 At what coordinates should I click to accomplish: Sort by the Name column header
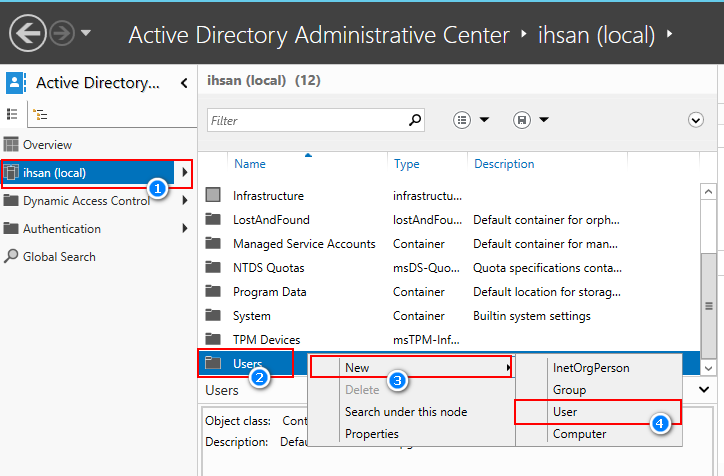pyautogui.click(x=250, y=164)
